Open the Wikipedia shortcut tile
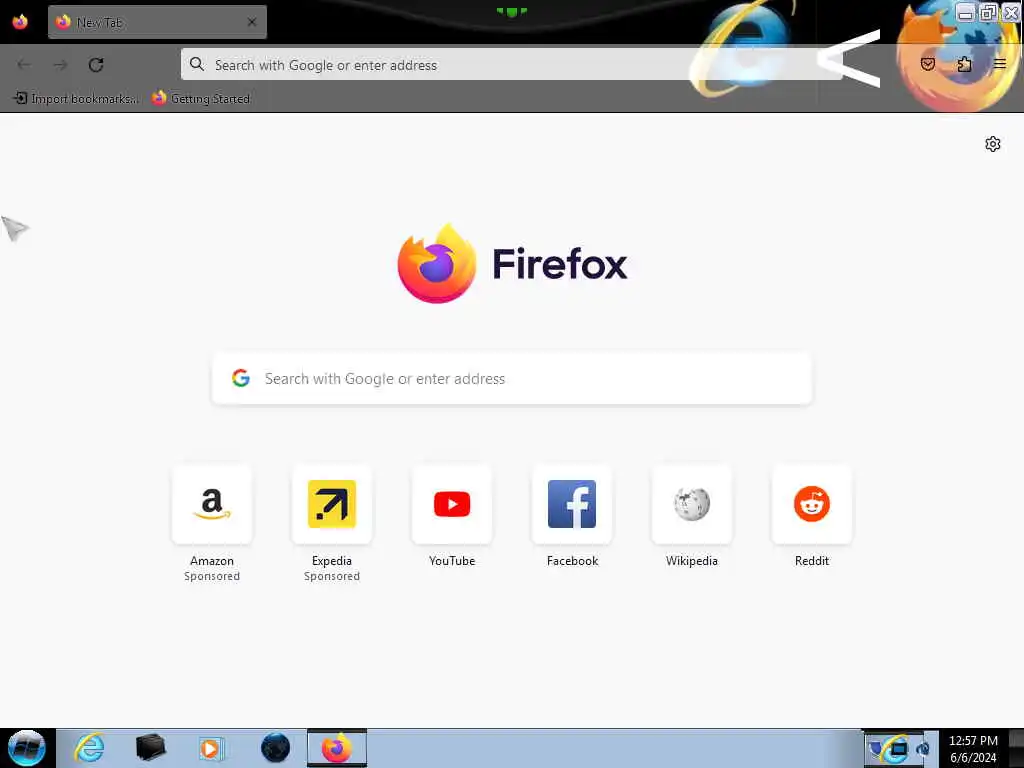The height and width of the screenshot is (768, 1024). point(692,504)
